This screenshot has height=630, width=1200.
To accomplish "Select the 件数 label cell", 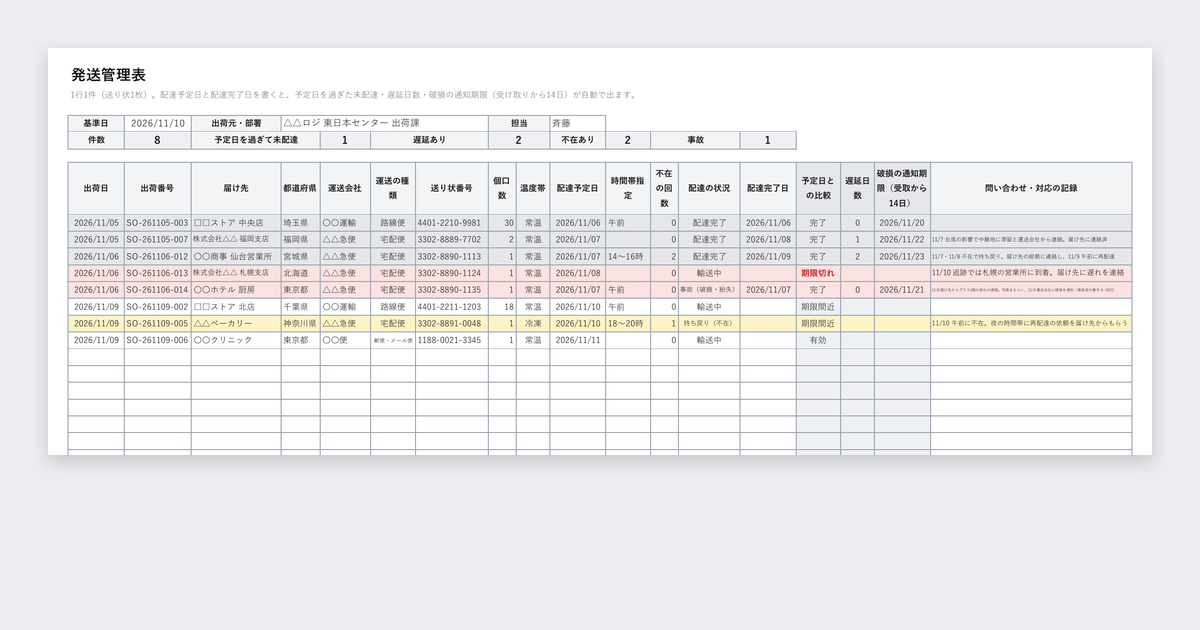I will click(x=96, y=140).
